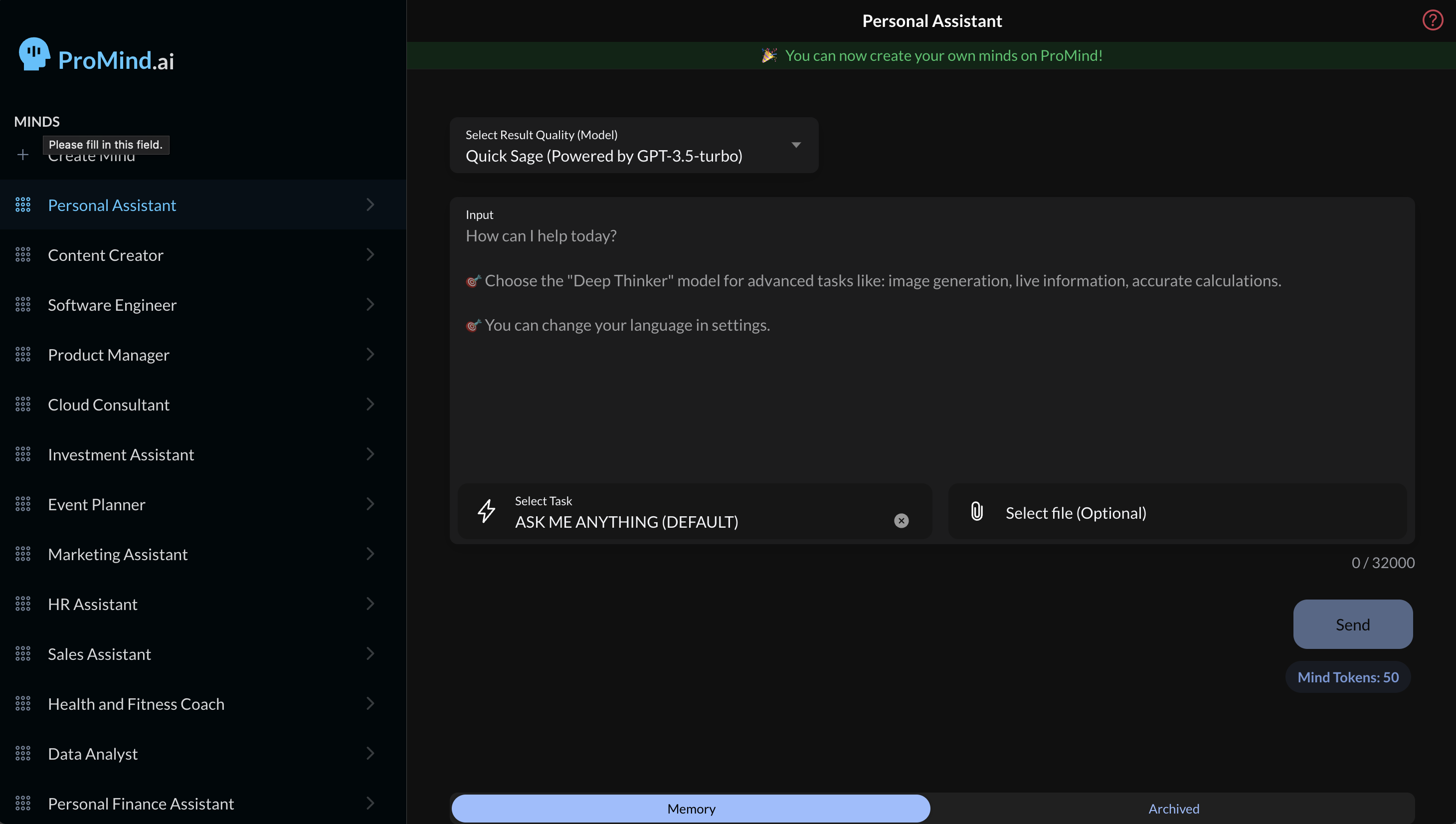The height and width of the screenshot is (824, 1456).
Task: Select the Health and Fitness Coach mind
Action: (136, 703)
